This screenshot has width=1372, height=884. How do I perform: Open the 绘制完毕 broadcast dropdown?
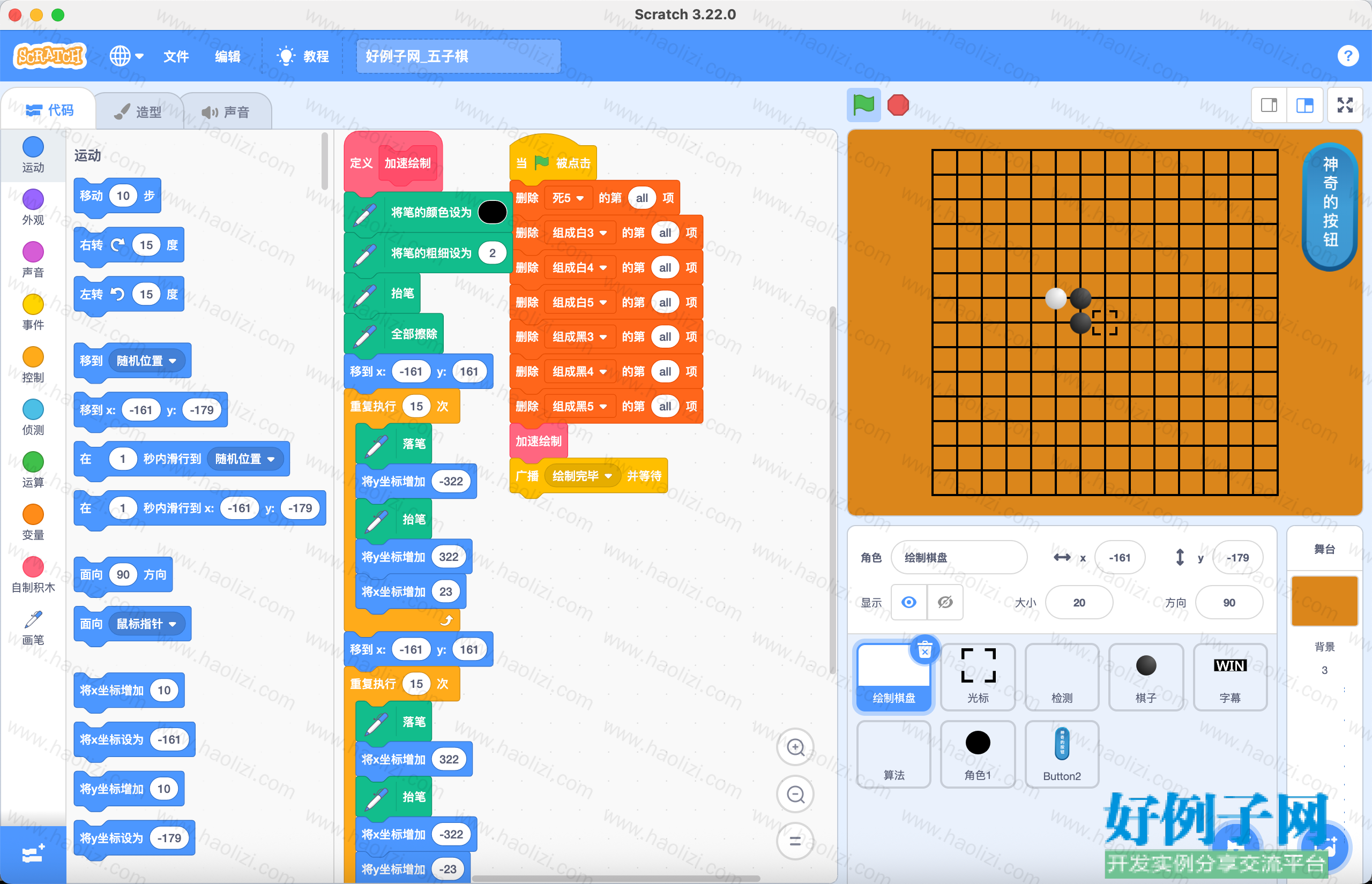click(x=582, y=476)
